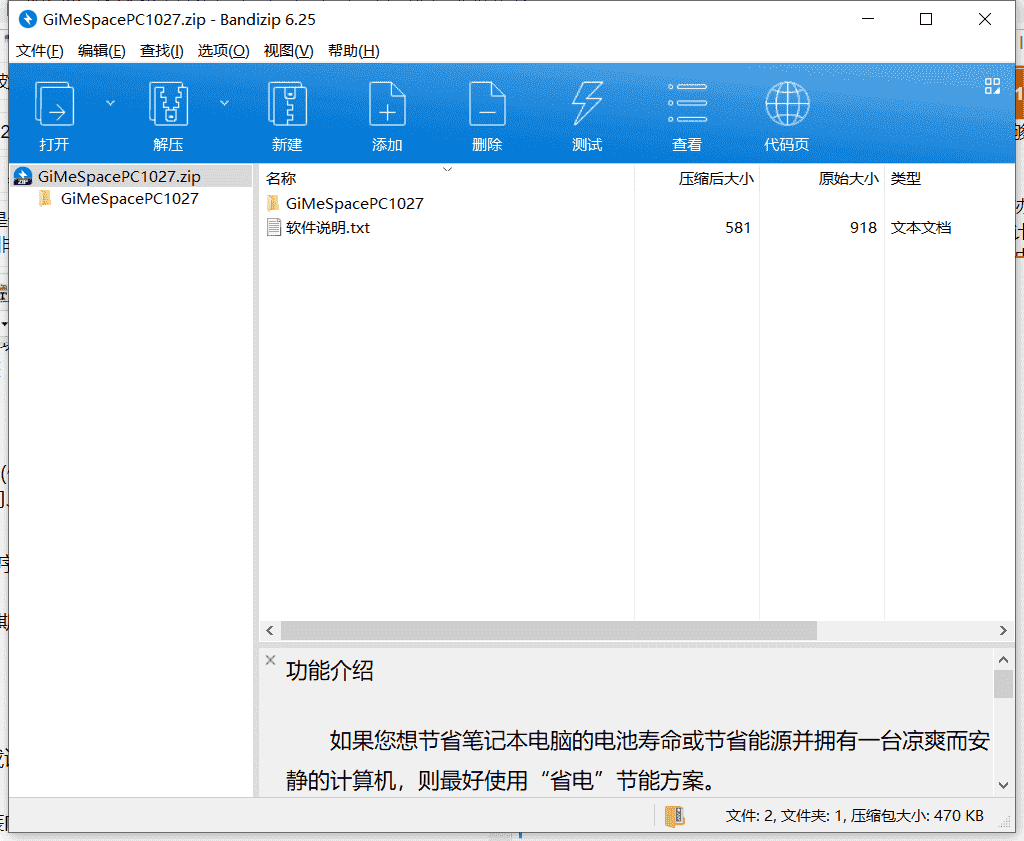Click the folder icon of GiMeSpacePC1027 row
This screenshot has width=1024, height=841.
point(274,204)
